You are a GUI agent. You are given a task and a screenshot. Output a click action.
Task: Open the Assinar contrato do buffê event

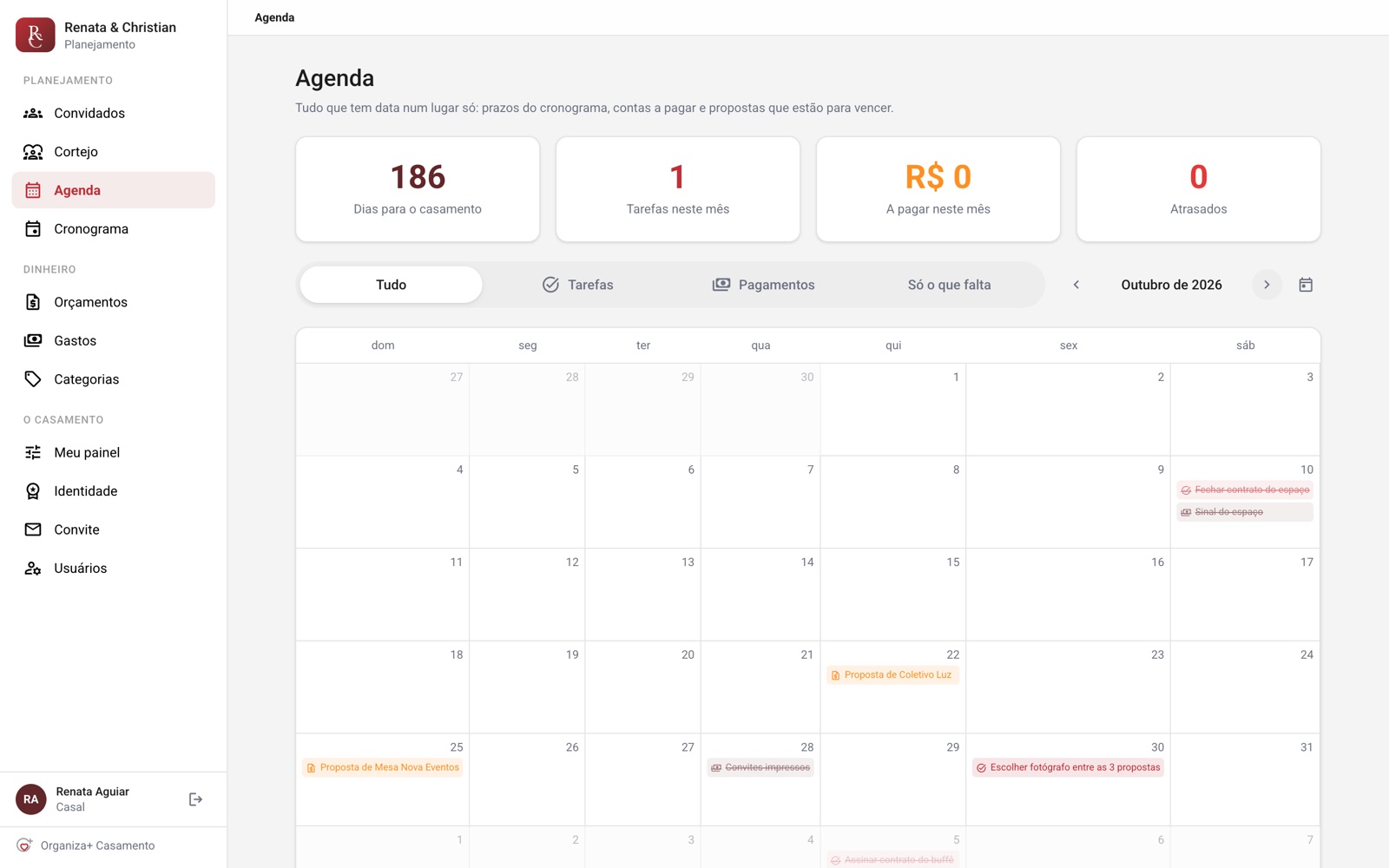(893, 859)
